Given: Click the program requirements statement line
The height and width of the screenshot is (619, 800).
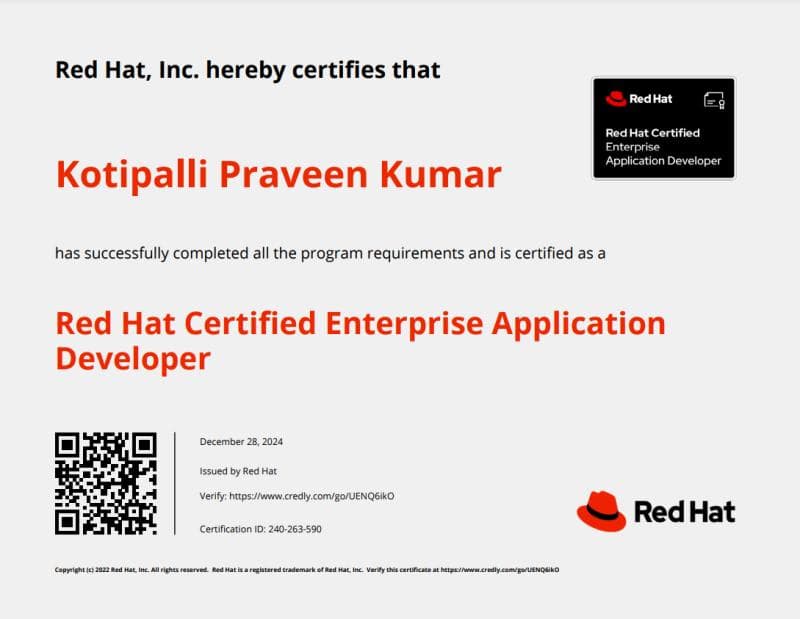Looking at the screenshot, I should (331, 253).
